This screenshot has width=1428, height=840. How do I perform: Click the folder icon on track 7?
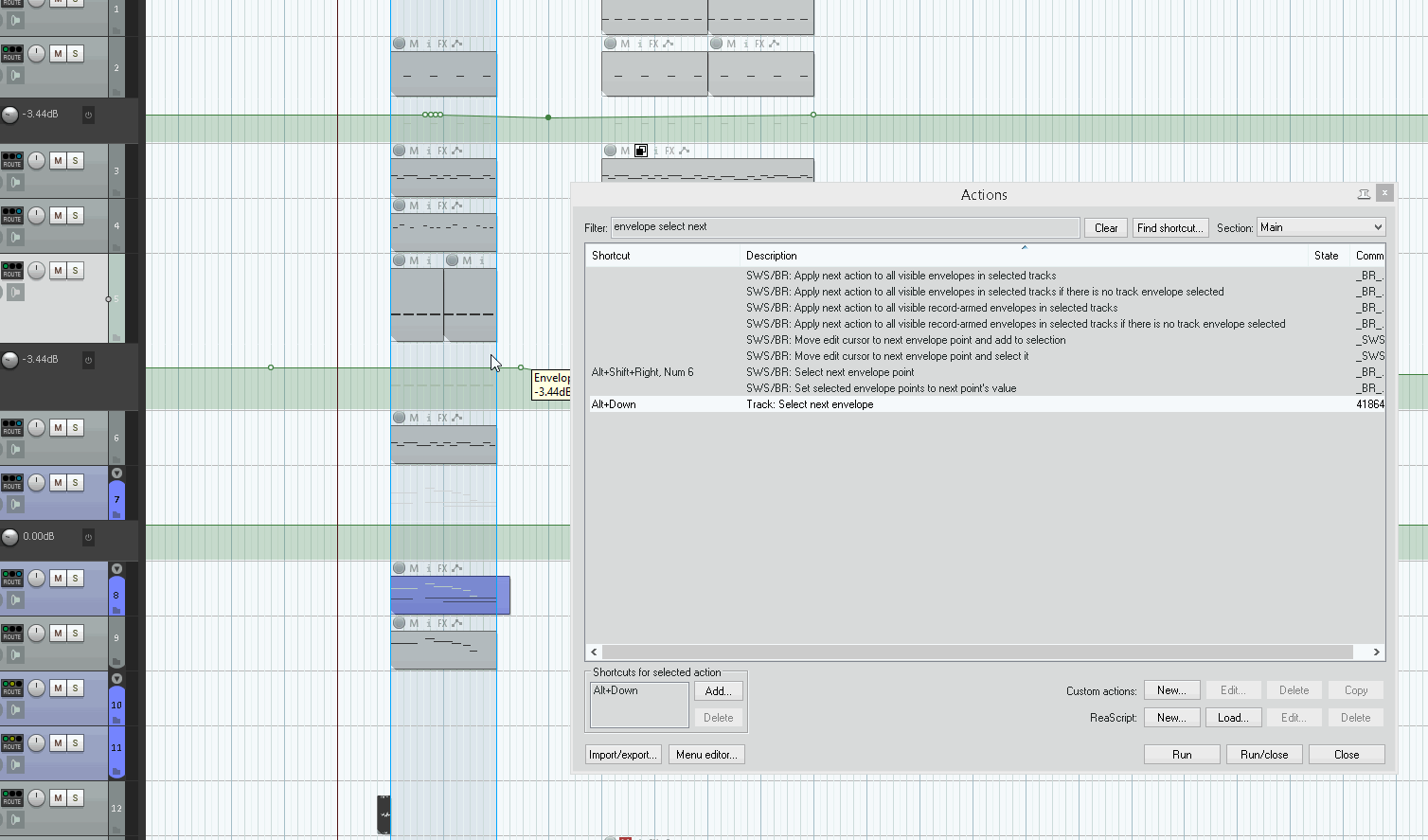click(x=116, y=514)
